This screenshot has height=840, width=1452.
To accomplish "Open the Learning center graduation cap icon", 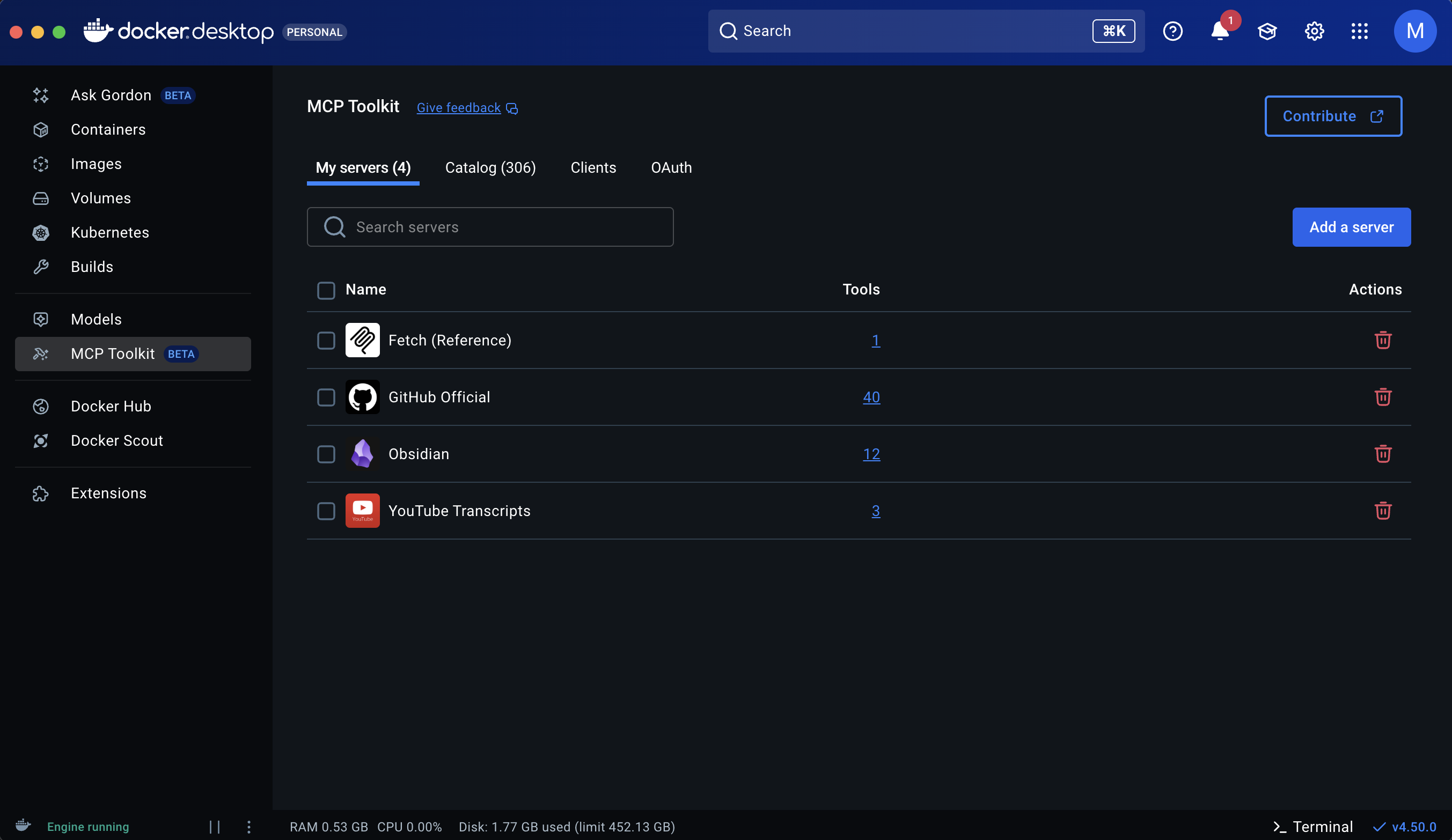I will [x=1266, y=31].
